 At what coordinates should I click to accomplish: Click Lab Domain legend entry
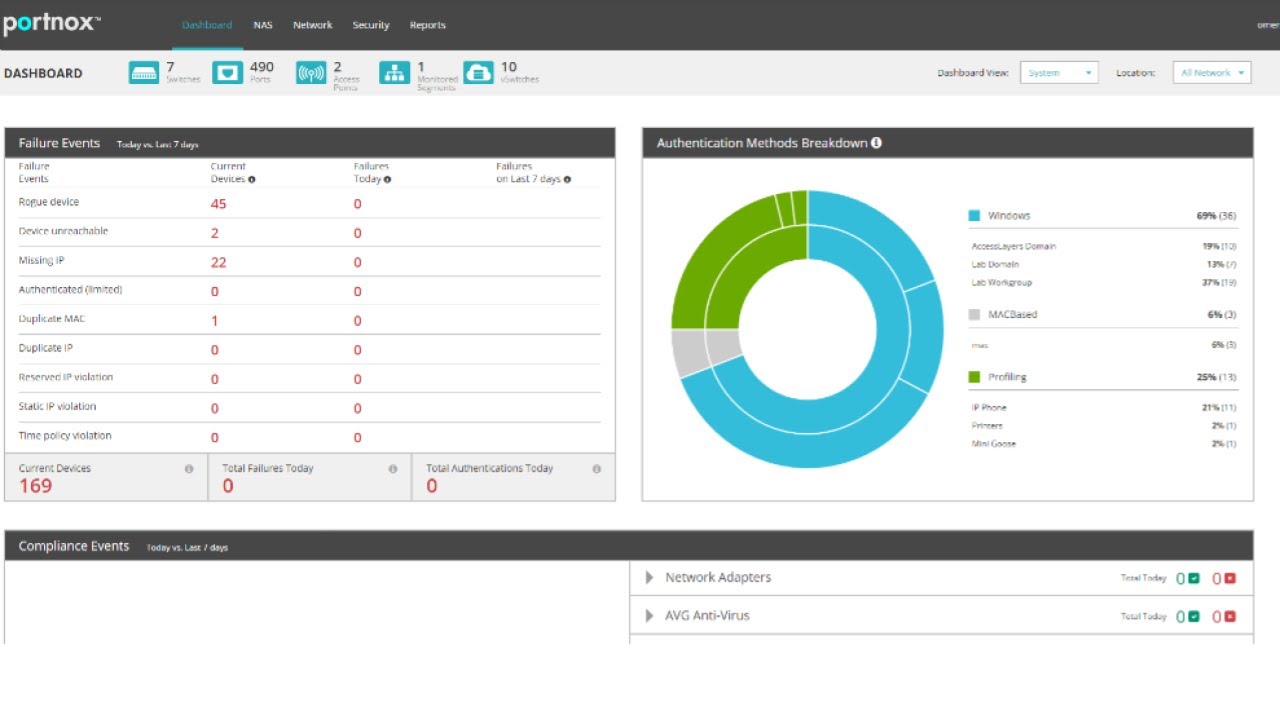[996, 264]
